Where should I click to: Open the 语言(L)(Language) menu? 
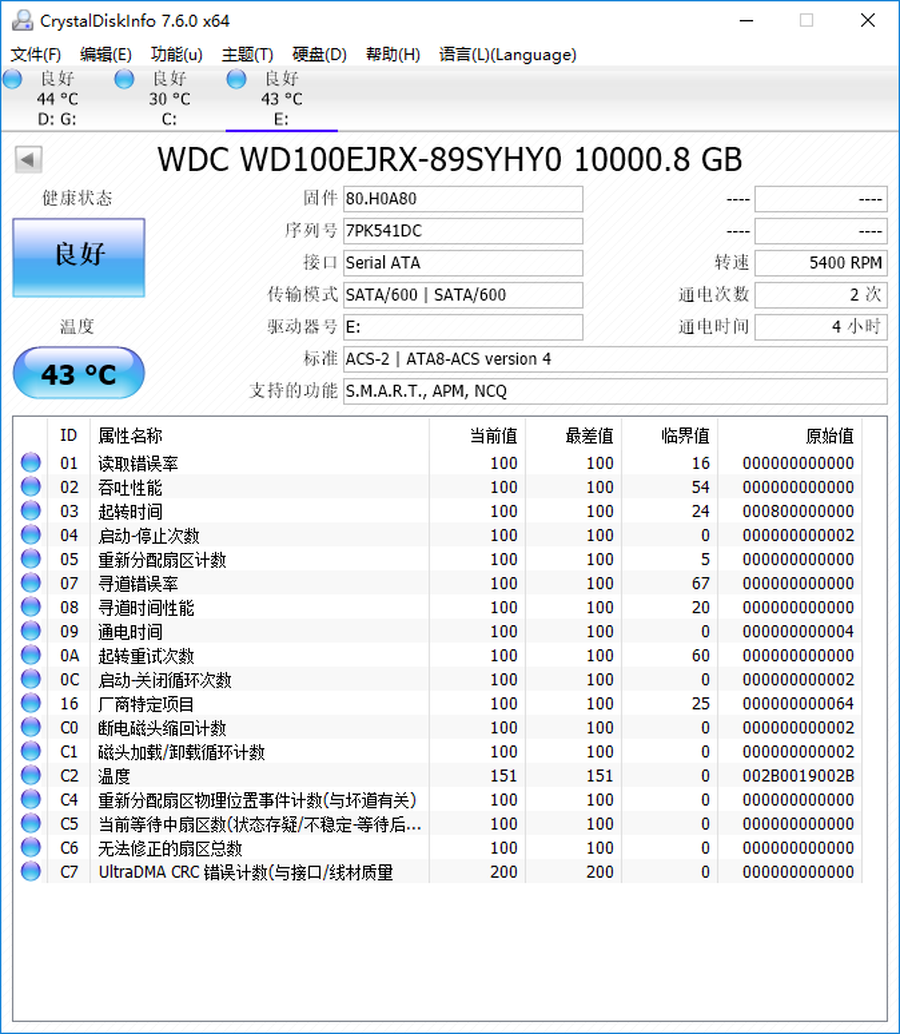click(x=507, y=55)
